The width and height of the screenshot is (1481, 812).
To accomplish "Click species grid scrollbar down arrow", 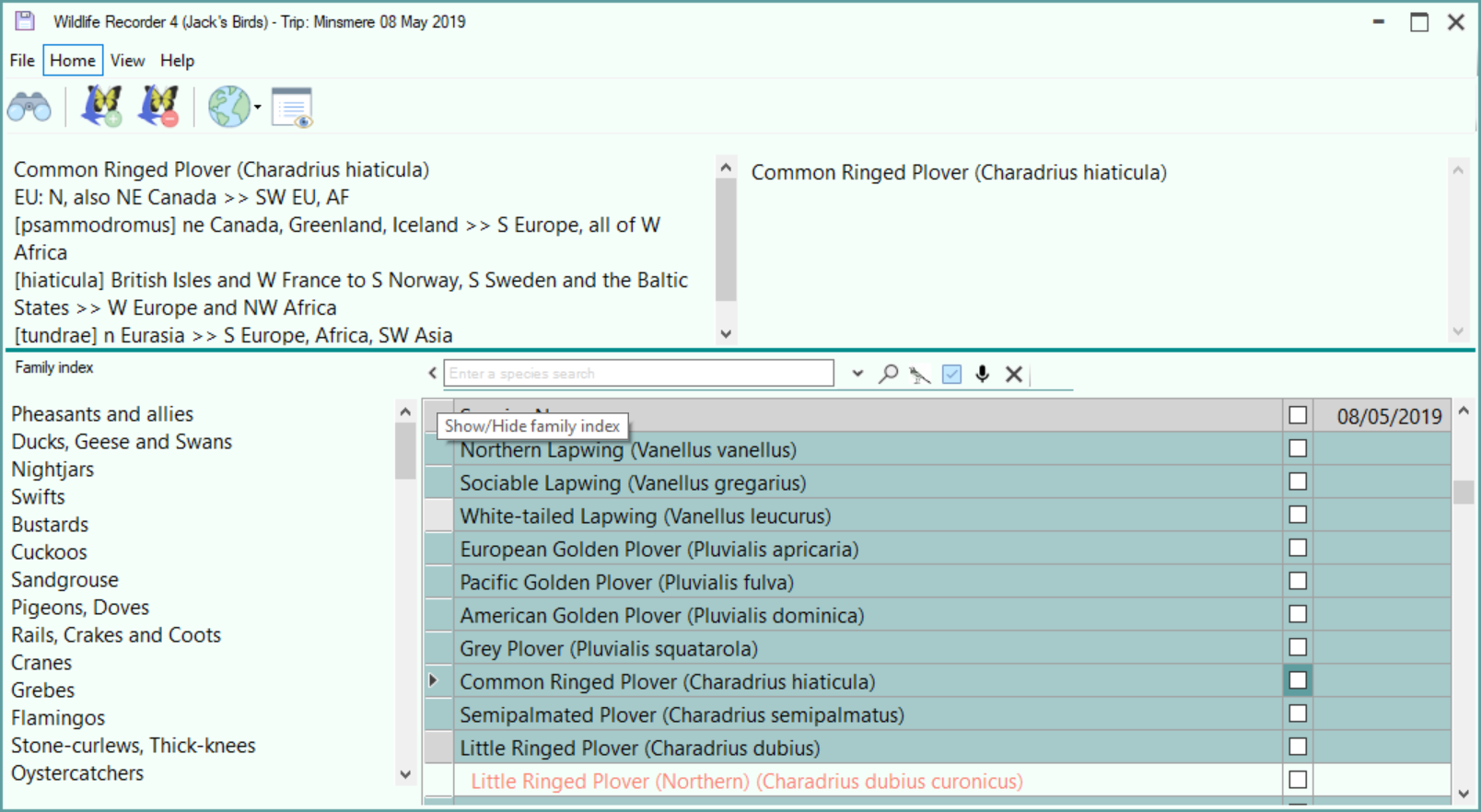I will 1463,794.
